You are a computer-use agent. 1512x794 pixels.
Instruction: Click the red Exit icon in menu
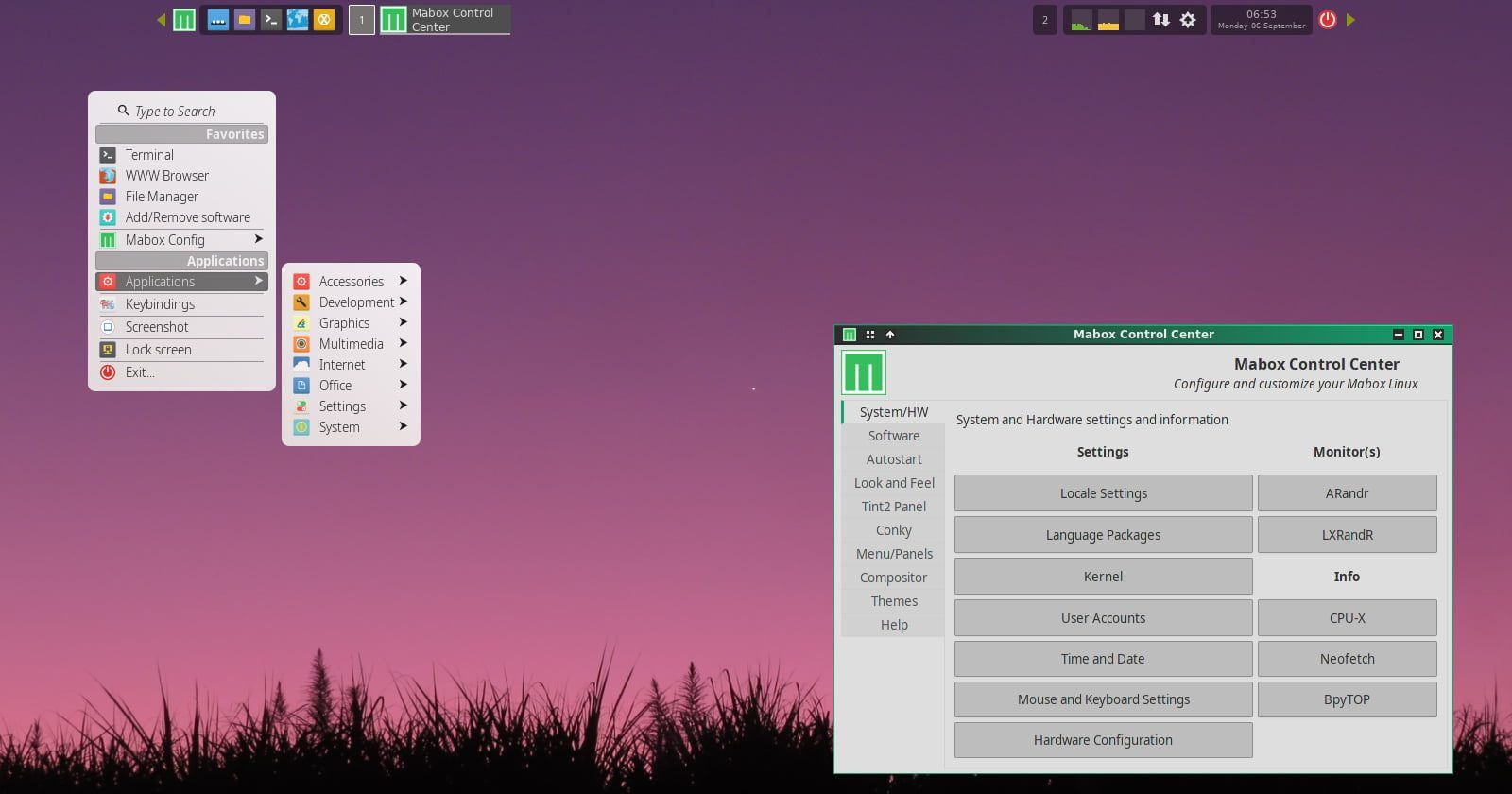(108, 372)
